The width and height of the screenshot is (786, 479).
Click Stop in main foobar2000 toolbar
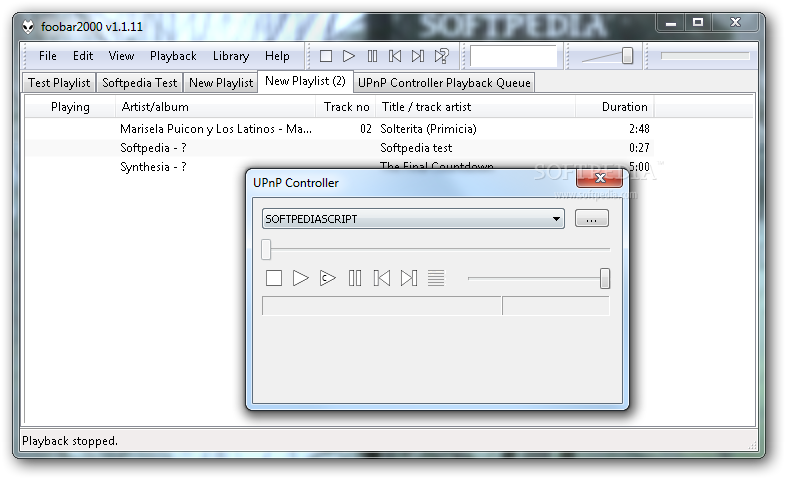[x=326, y=56]
